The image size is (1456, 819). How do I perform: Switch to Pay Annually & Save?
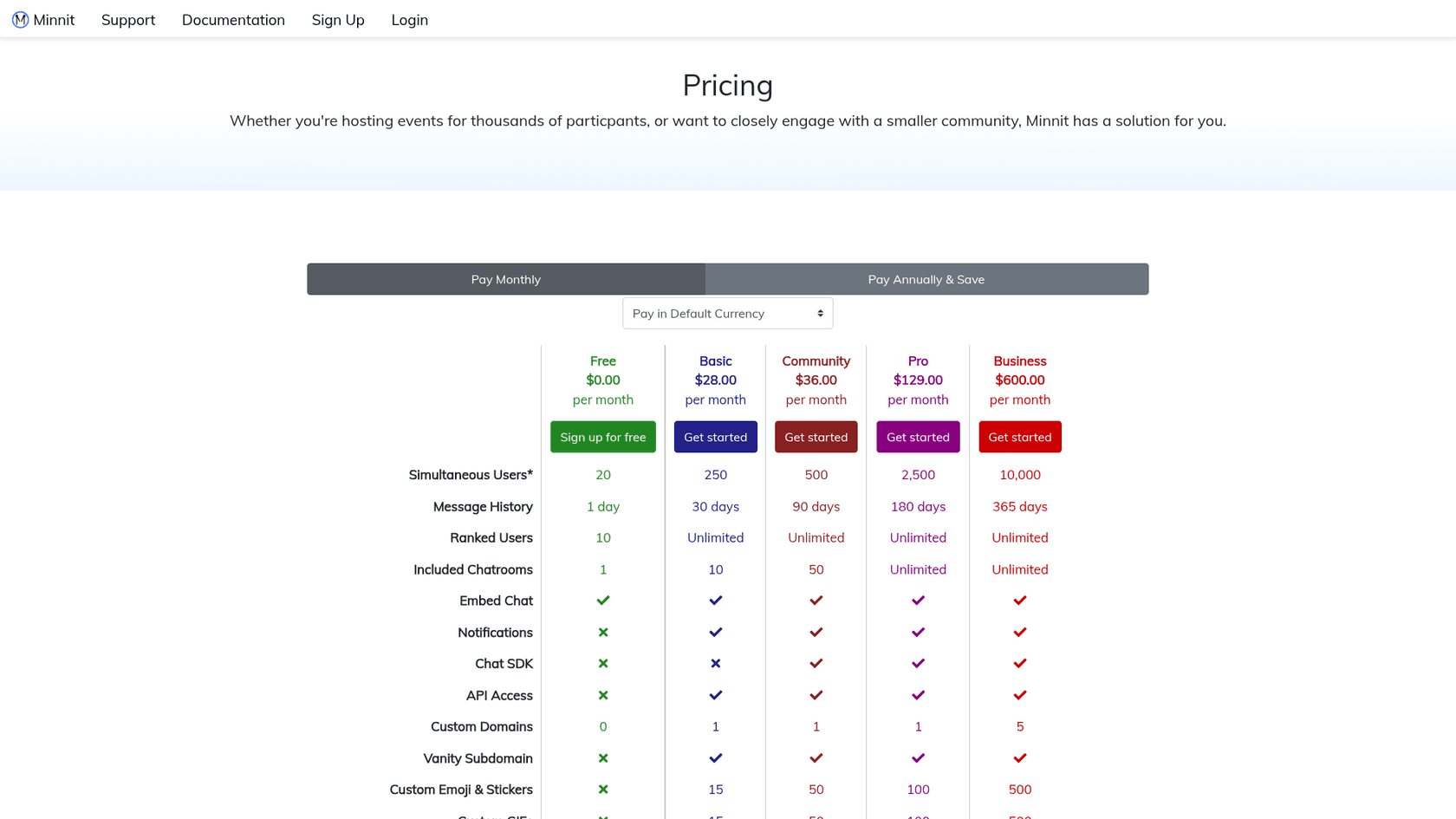coord(926,279)
